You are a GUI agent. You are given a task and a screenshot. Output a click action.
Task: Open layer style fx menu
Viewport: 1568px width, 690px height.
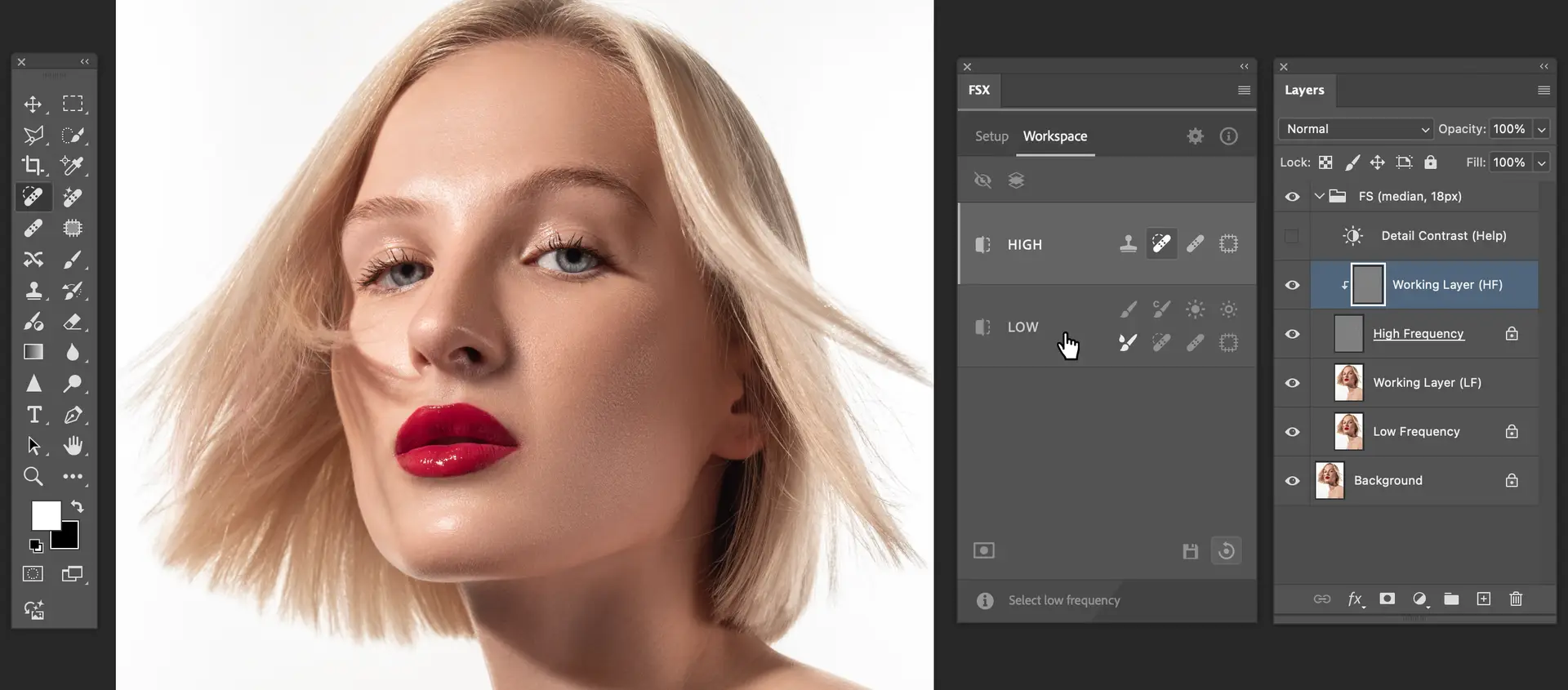point(1356,599)
